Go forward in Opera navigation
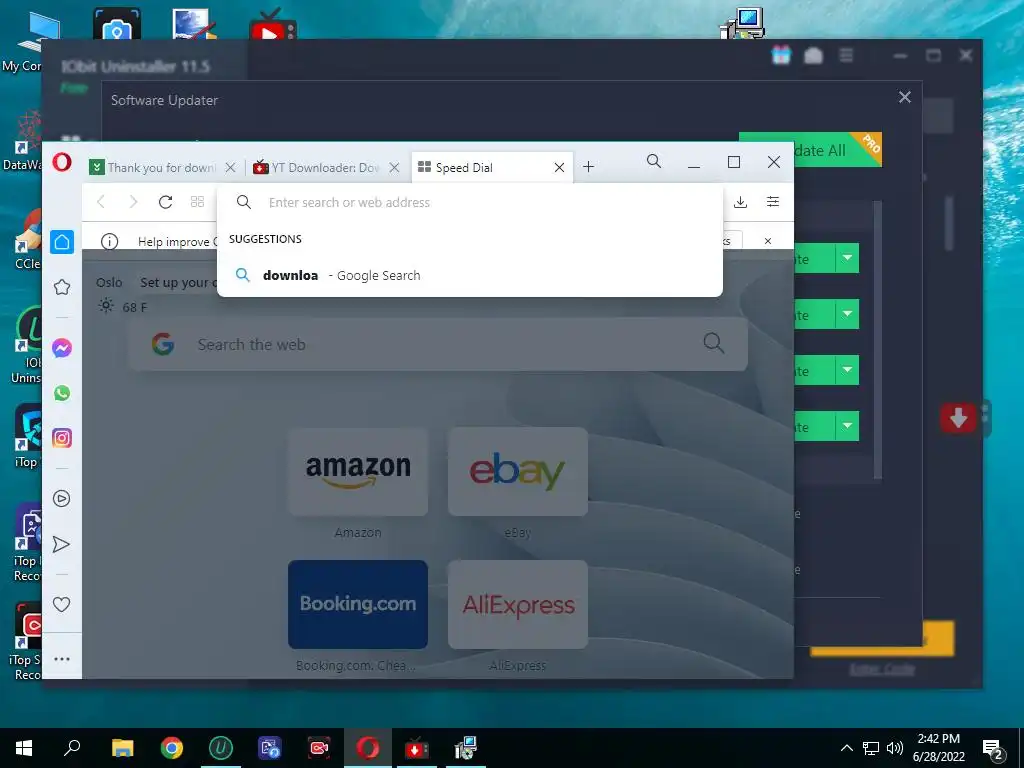 click(x=133, y=202)
